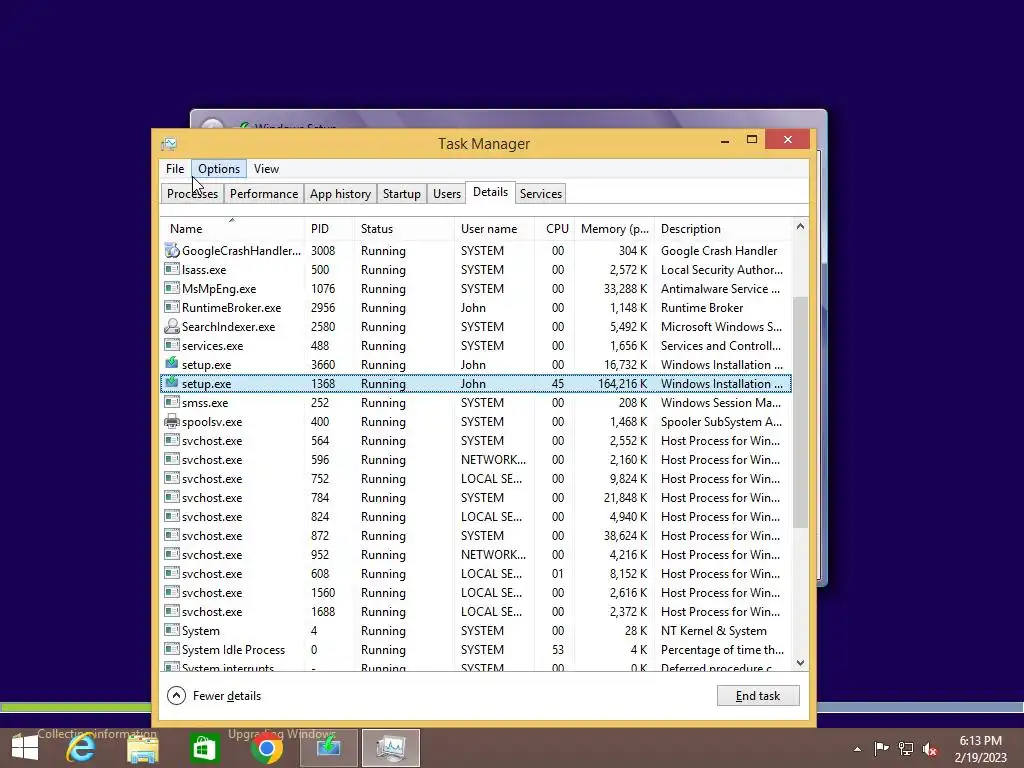
Task: Click the lsass.exe process icon
Action: 172,269
